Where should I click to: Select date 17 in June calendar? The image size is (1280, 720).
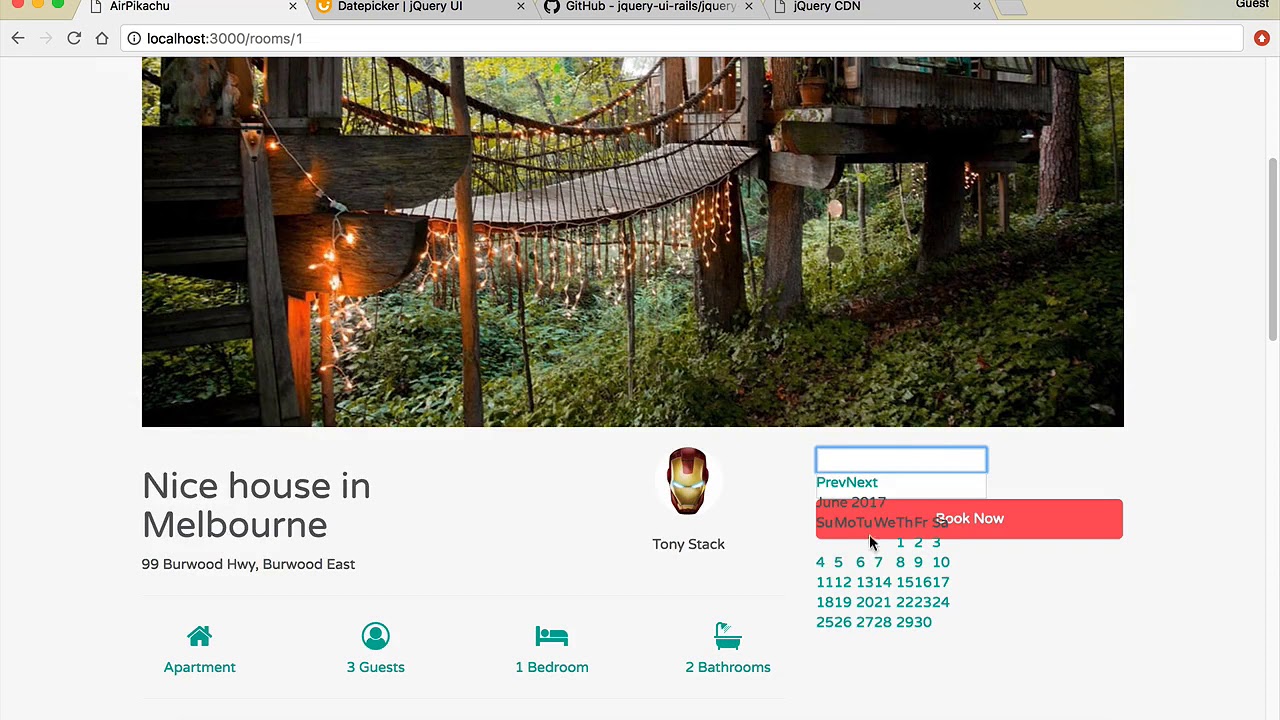click(941, 582)
